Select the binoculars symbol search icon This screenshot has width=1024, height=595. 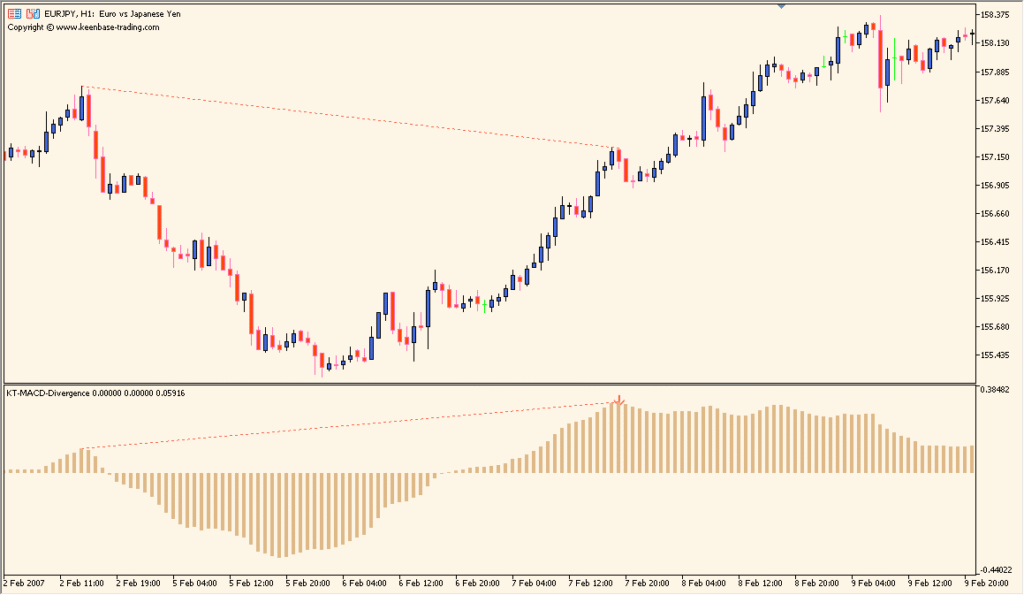[33, 13]
